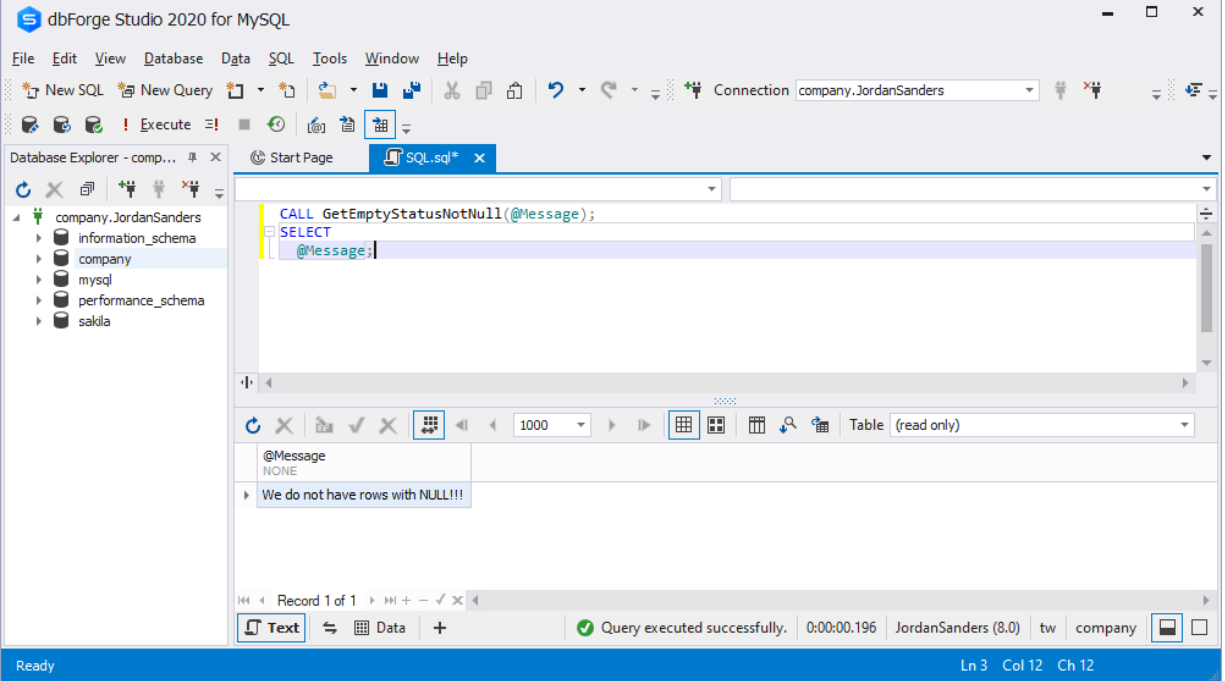
Task: Close the SQL.sql tab
Action: (x=479, y=158)
